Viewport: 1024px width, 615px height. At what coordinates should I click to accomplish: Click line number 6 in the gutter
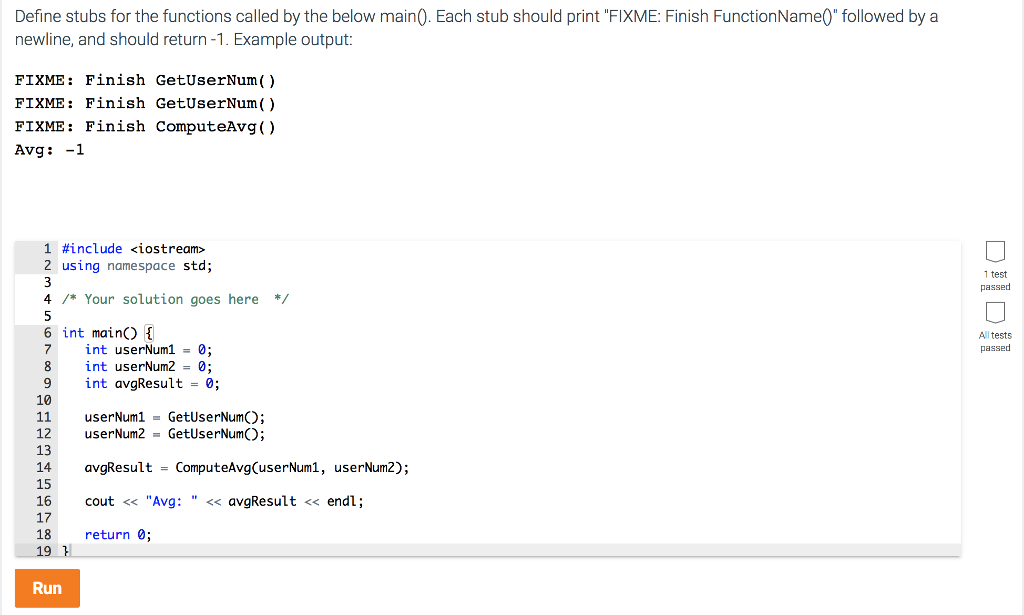[x=46, y=332]
